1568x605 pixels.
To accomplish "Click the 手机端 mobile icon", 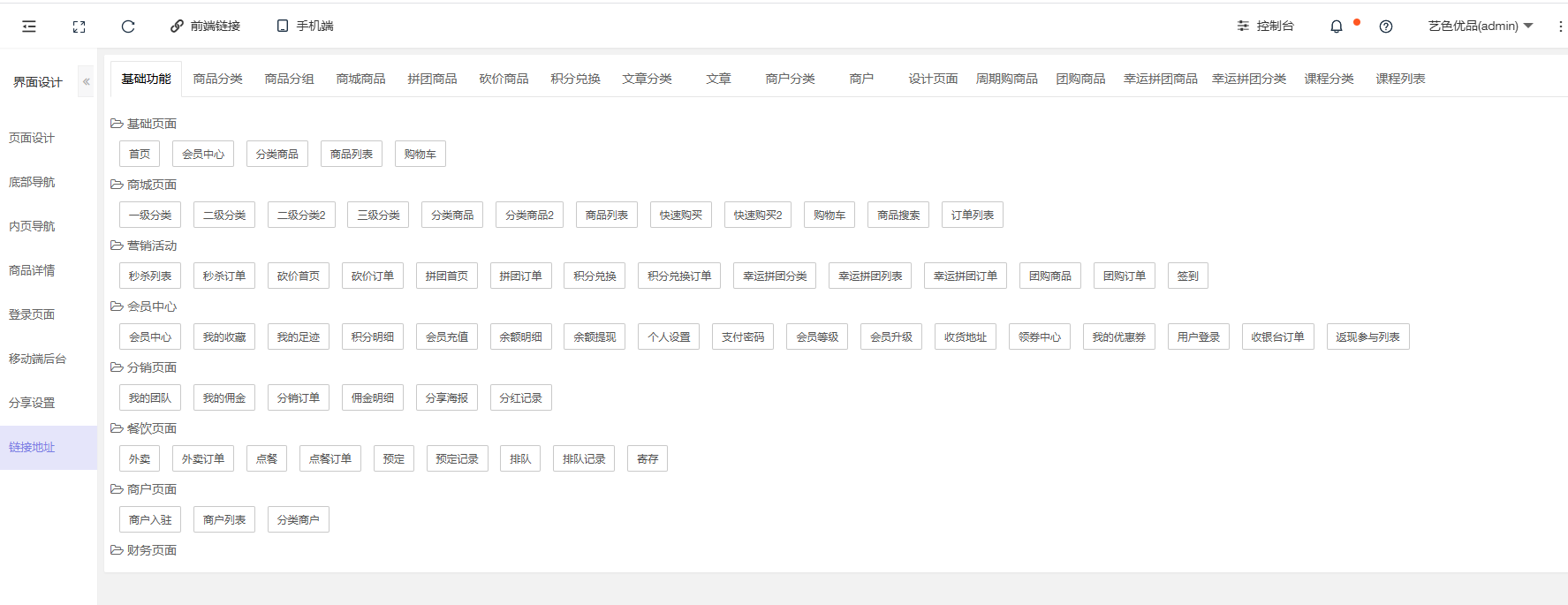I will pyautogui.click(x=283, y=26).
